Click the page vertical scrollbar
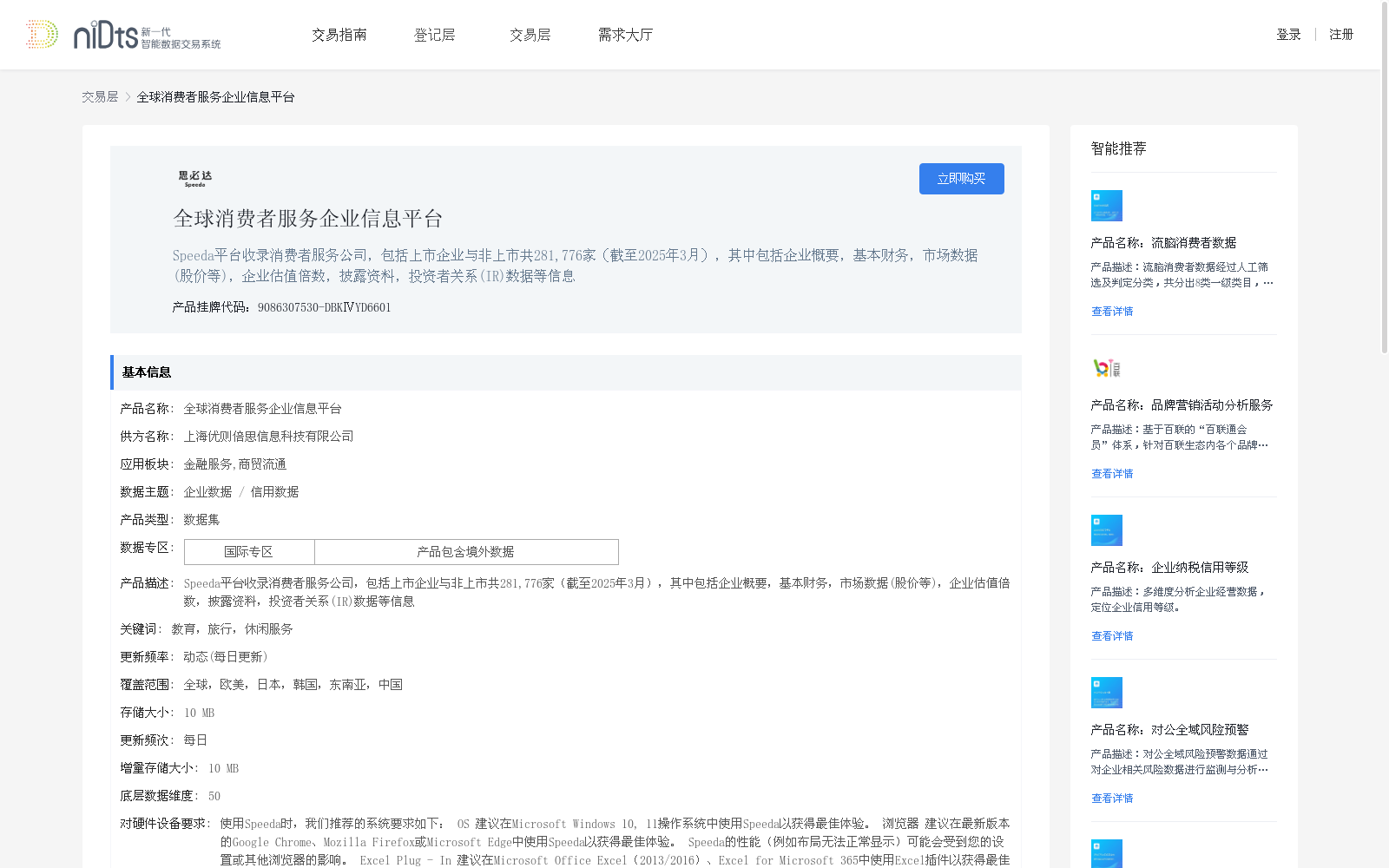Screen dimensions: 1389x868 point(1384,178)
